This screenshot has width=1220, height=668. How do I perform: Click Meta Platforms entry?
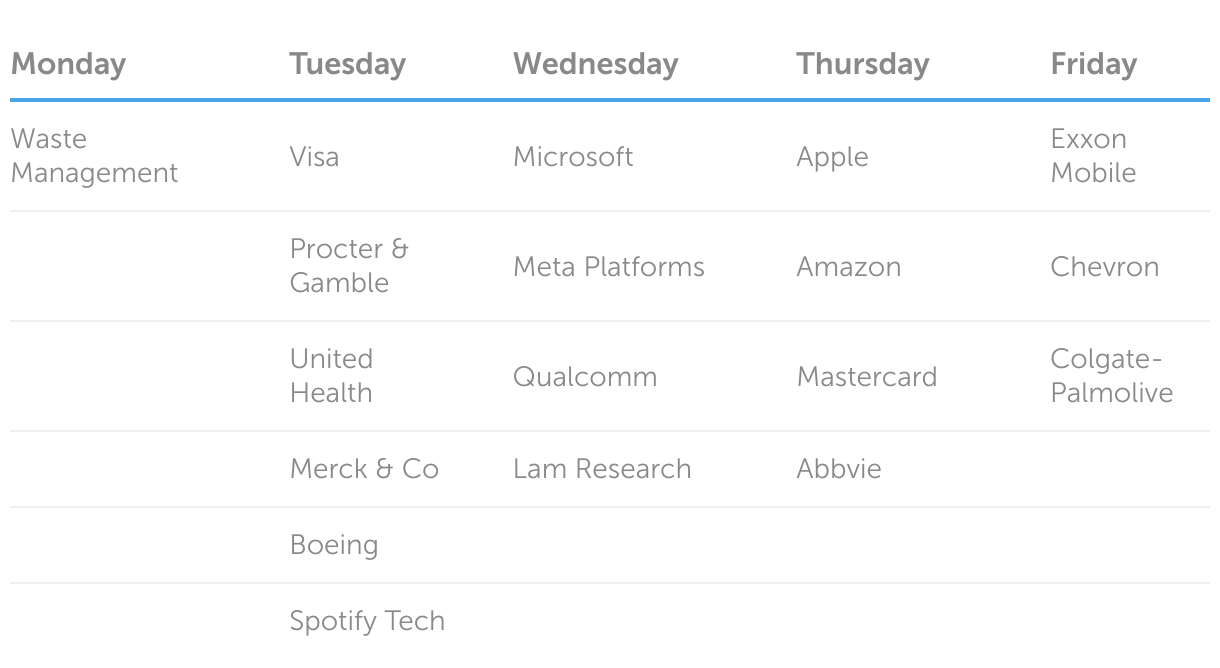click(x=608, y=267)
